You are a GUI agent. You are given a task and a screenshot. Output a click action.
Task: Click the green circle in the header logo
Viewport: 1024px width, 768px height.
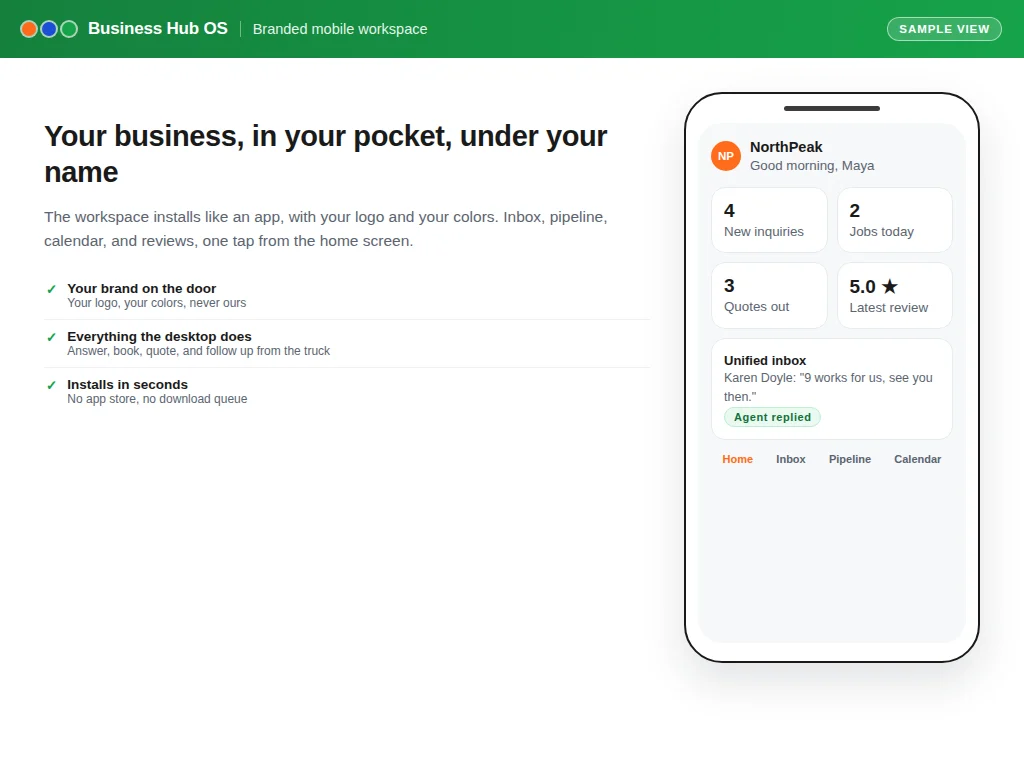tap(69, 29)
